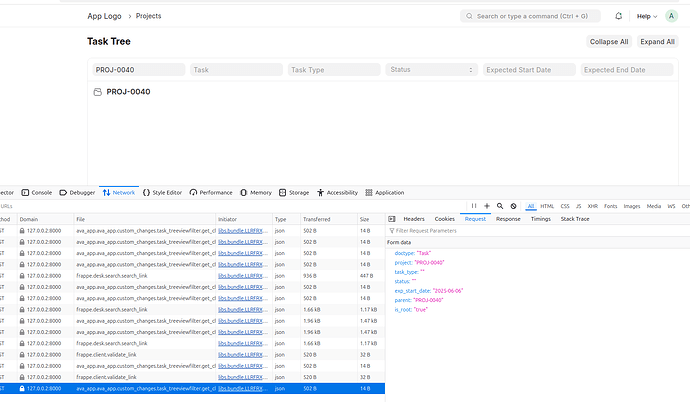Open the Help dropdown menu
This screenshot has height=402, width=690.
648,16
